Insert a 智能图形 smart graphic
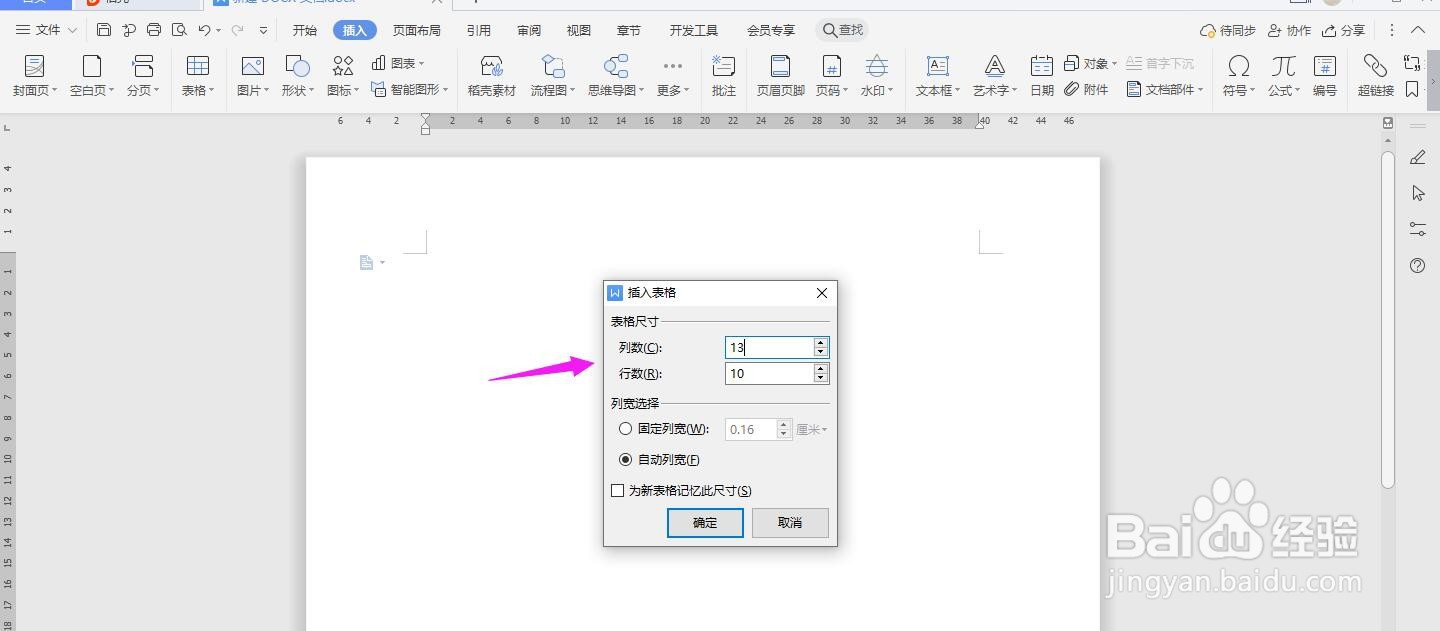Screen dimensions: 1440x631 coord(408,89)
